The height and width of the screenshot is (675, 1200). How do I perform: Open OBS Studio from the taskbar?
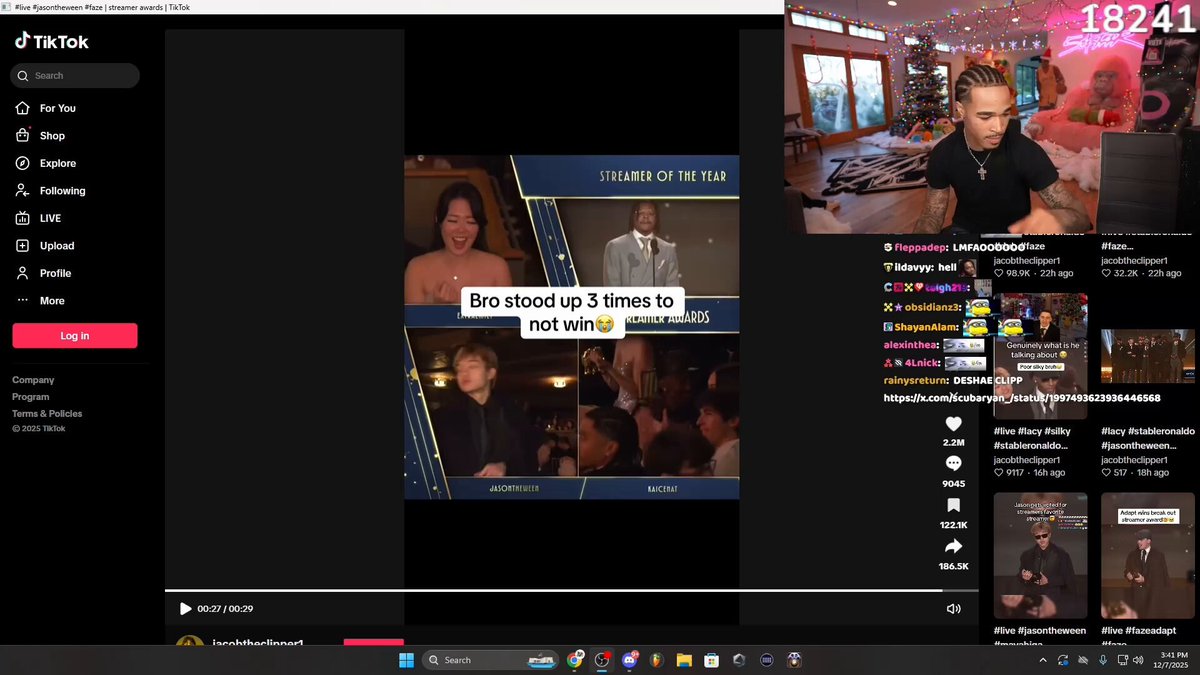(602, 660)
